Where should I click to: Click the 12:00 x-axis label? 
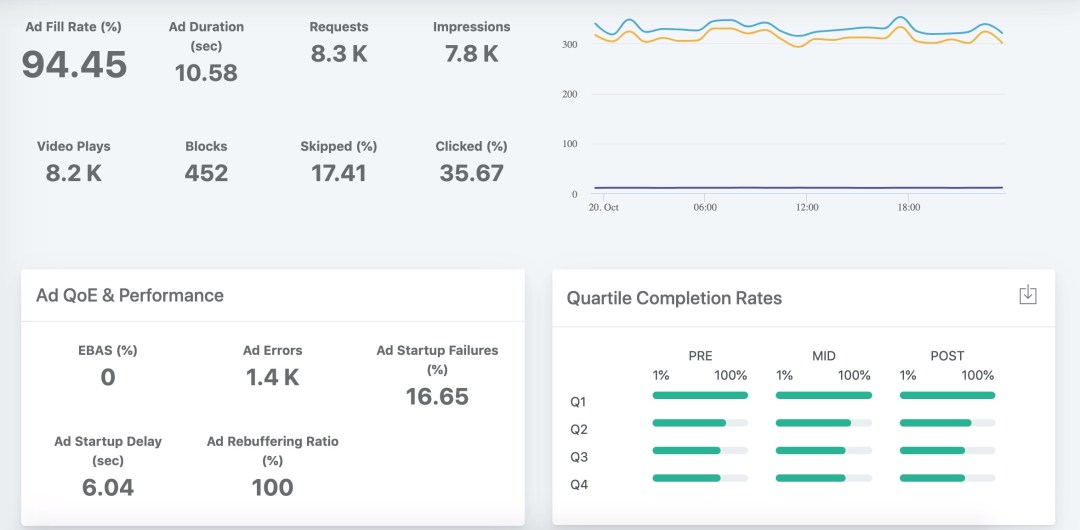coord(807,207)
